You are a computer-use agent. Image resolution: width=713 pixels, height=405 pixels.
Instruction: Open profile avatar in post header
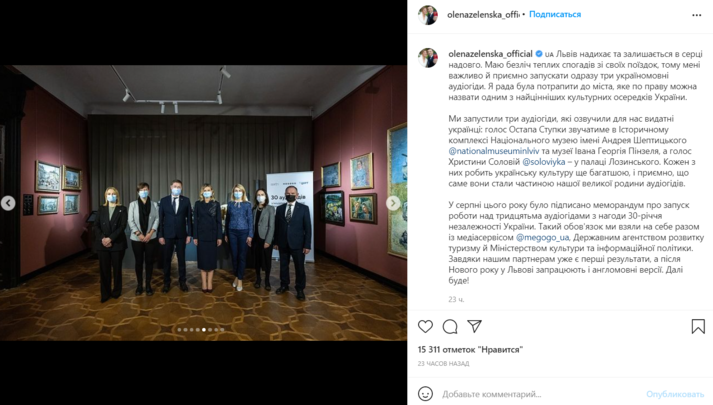428,15
